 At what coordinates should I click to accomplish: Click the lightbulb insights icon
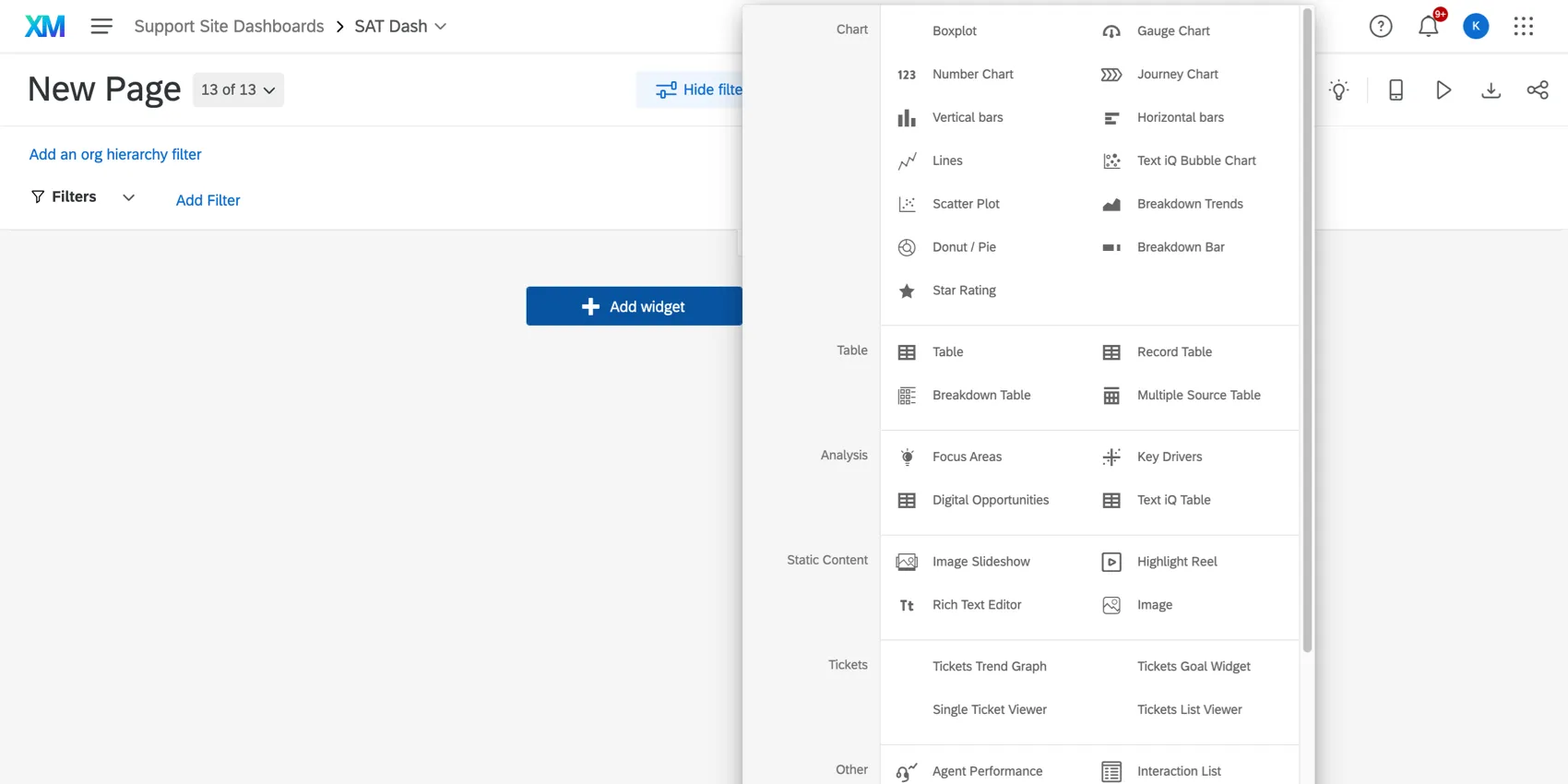point(1338,89)
